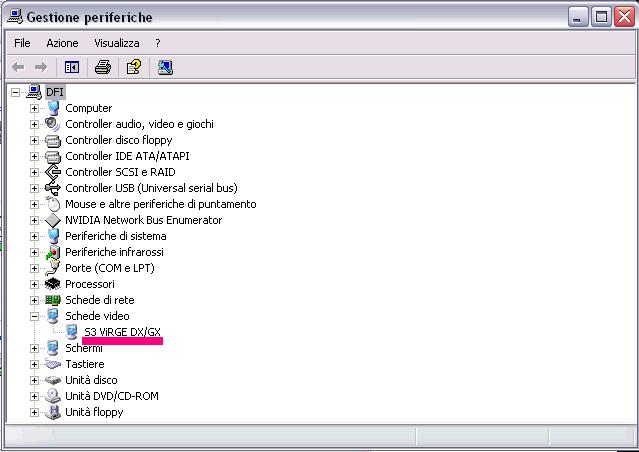The width and height of the screenshot is (639, 452).
Task: Collapse the Schede video node
Action: click(34, 316)
